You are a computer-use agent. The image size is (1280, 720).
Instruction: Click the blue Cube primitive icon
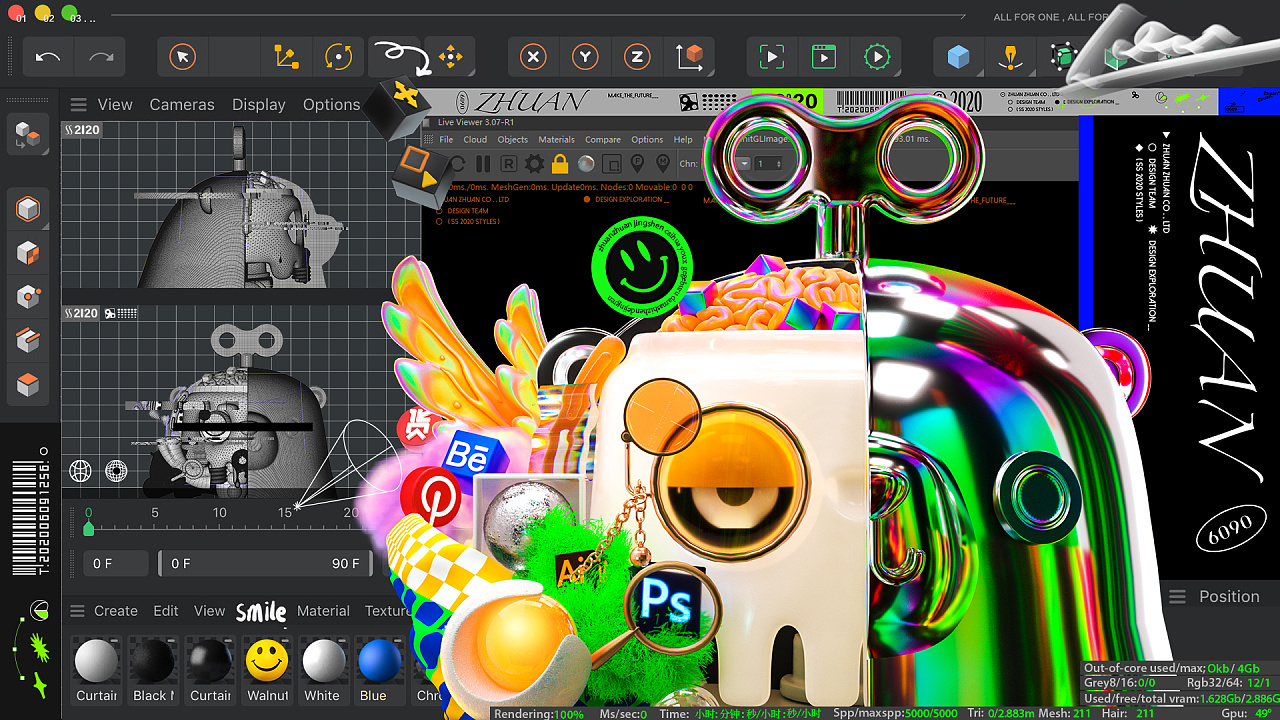tap(959, 57)
